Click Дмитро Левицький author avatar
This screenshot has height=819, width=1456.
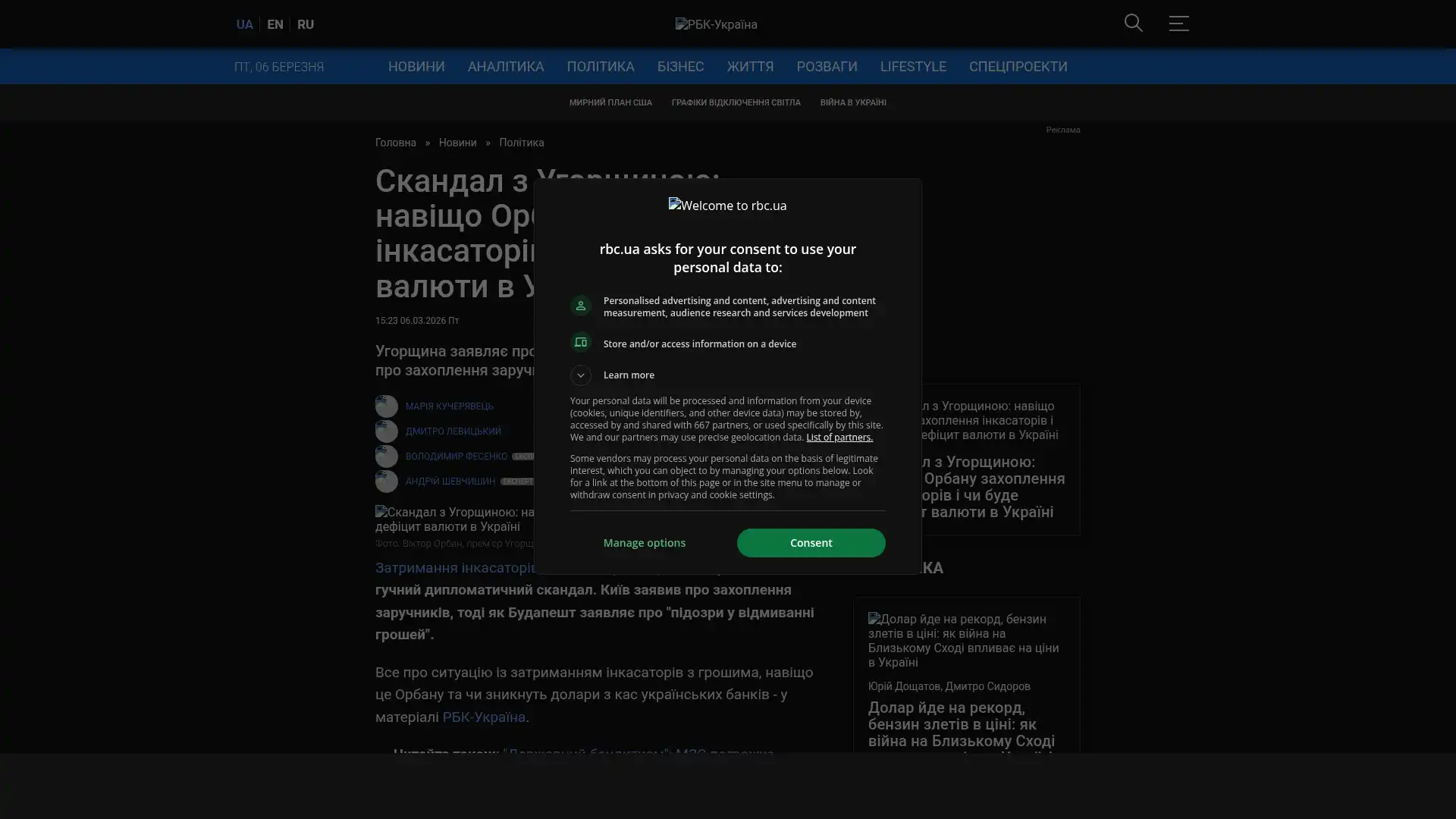pos(387,431)
